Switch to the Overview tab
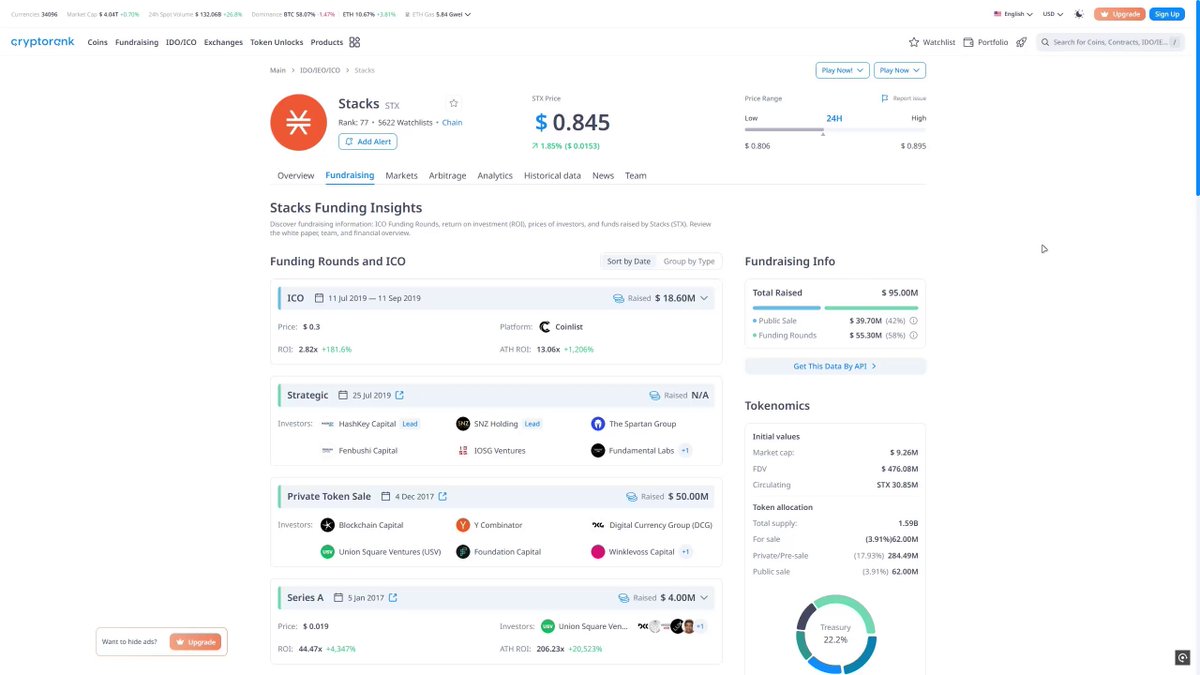 click(296, 175)
